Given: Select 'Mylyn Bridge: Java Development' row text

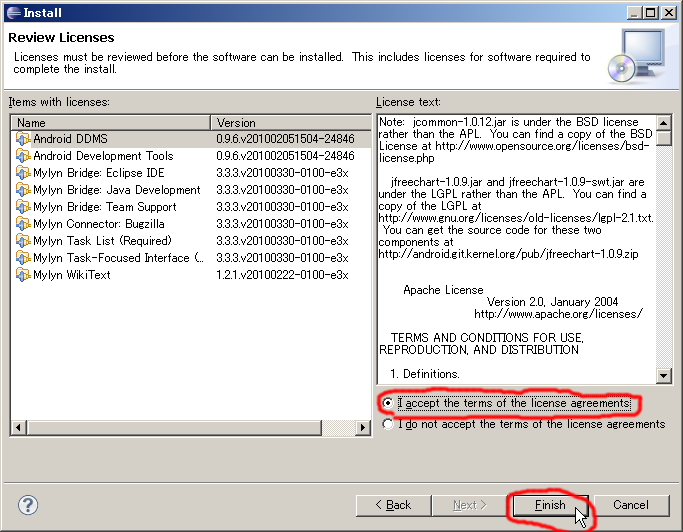Looking at the screenshot, I should coord(117,190).
